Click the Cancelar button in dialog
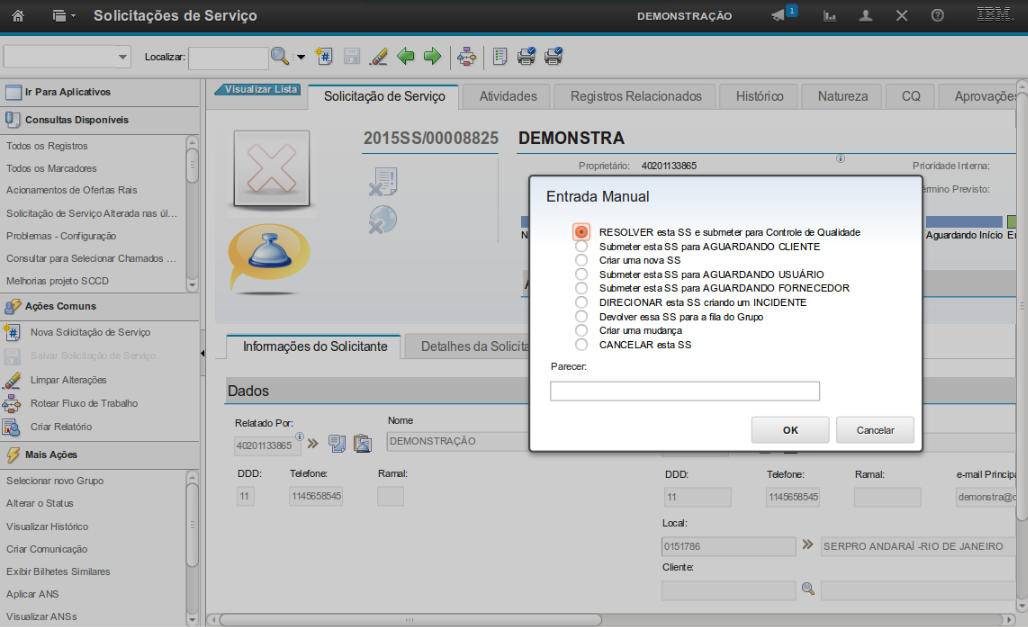This screenshot has width=1028, height=627. click(x=875, y=430)
